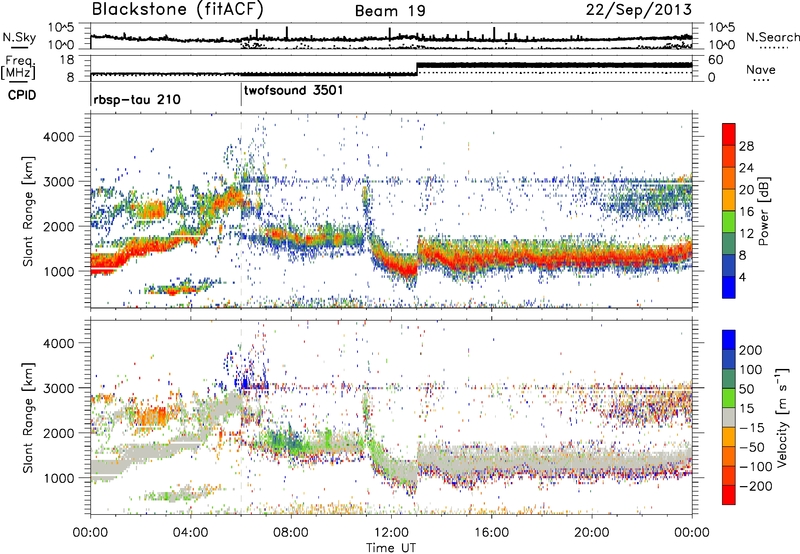This screenshot has width=800, height=554.
Task: Click the Slant Range label of the power panel
Action: (28, 211)
